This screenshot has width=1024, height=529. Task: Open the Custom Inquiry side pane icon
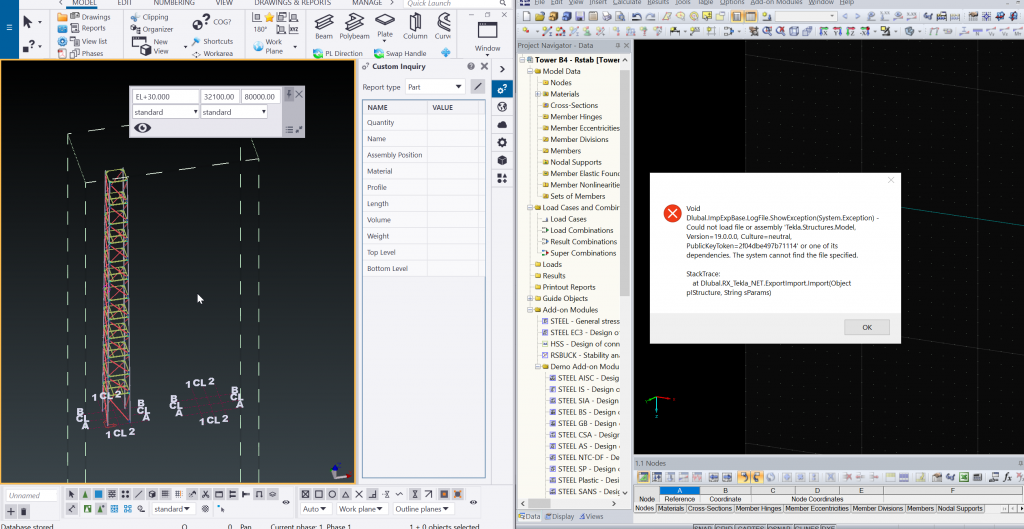[x=502, y=89]
